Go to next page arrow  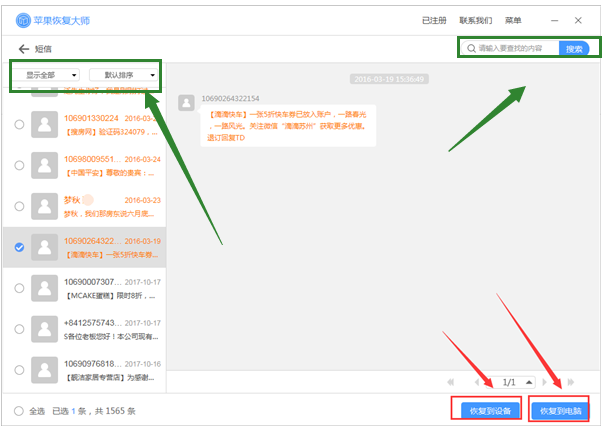(544, 382)
